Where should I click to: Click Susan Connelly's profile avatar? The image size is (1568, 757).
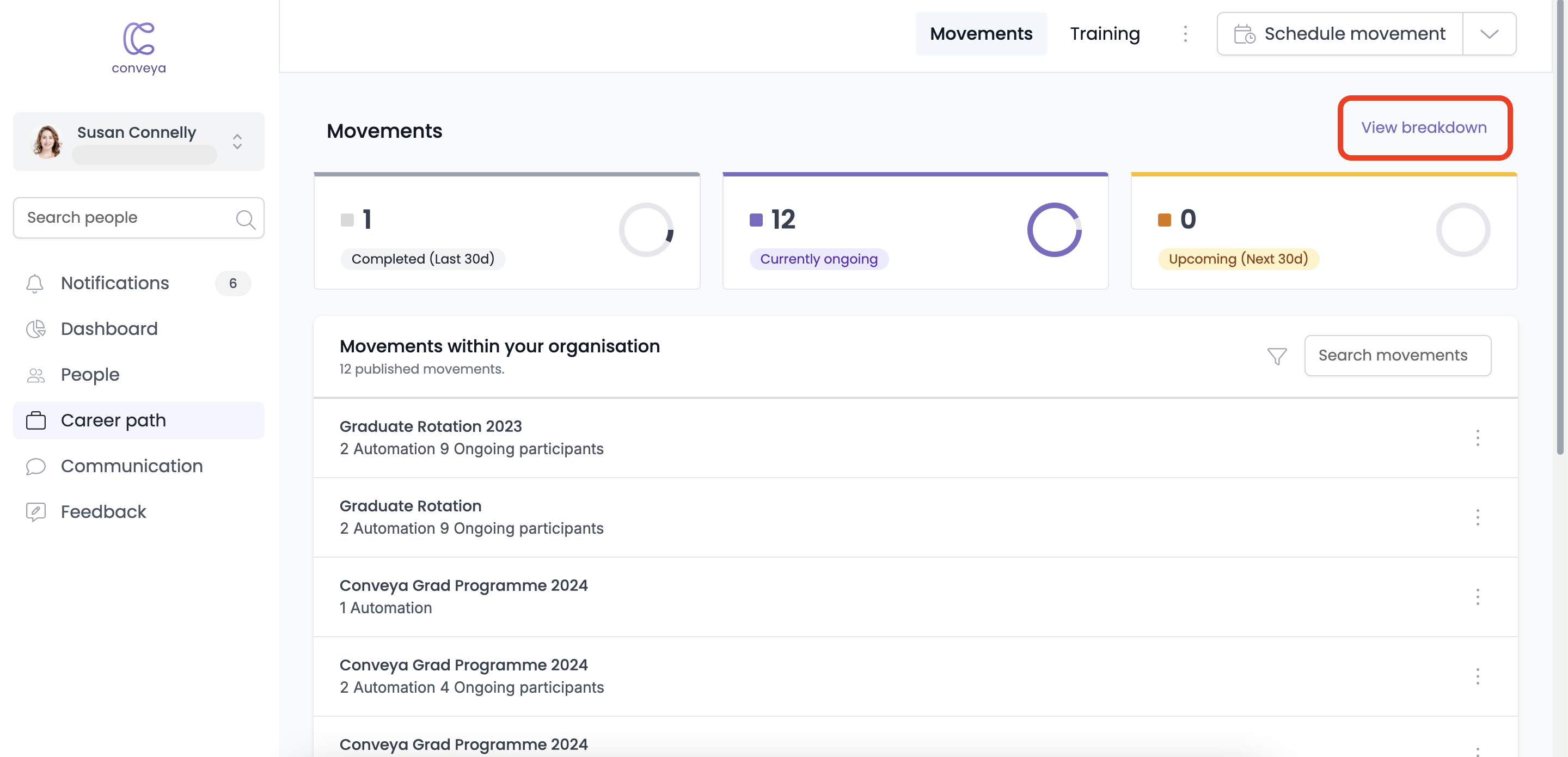pyautogui.click(x=47, y=141)
